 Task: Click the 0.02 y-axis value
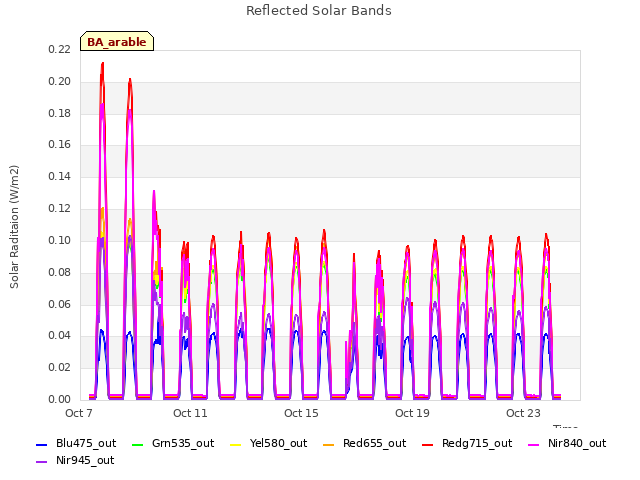60,367
